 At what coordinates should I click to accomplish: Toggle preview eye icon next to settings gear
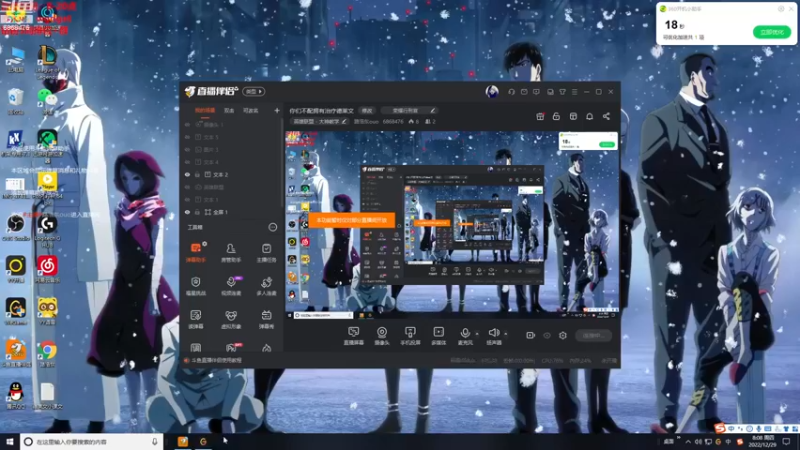[x=547, y=335]
